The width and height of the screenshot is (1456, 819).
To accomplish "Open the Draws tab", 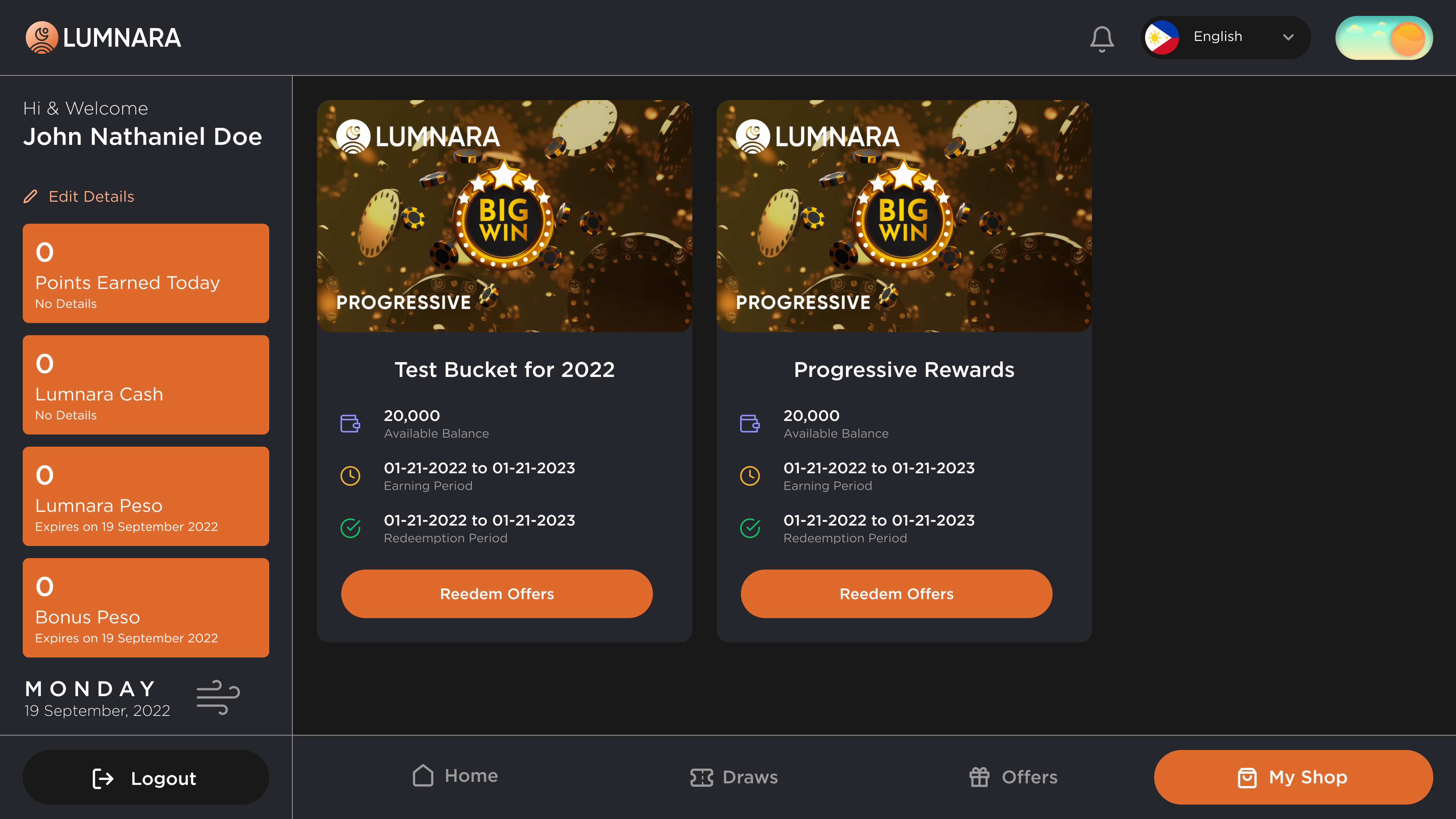I will (734, 777).
